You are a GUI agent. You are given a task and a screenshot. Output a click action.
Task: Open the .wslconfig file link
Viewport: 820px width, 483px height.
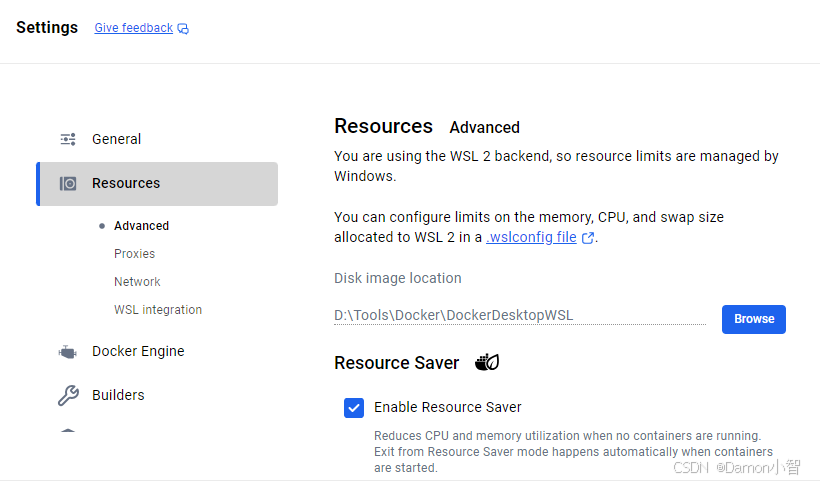[x=531, y=237]
